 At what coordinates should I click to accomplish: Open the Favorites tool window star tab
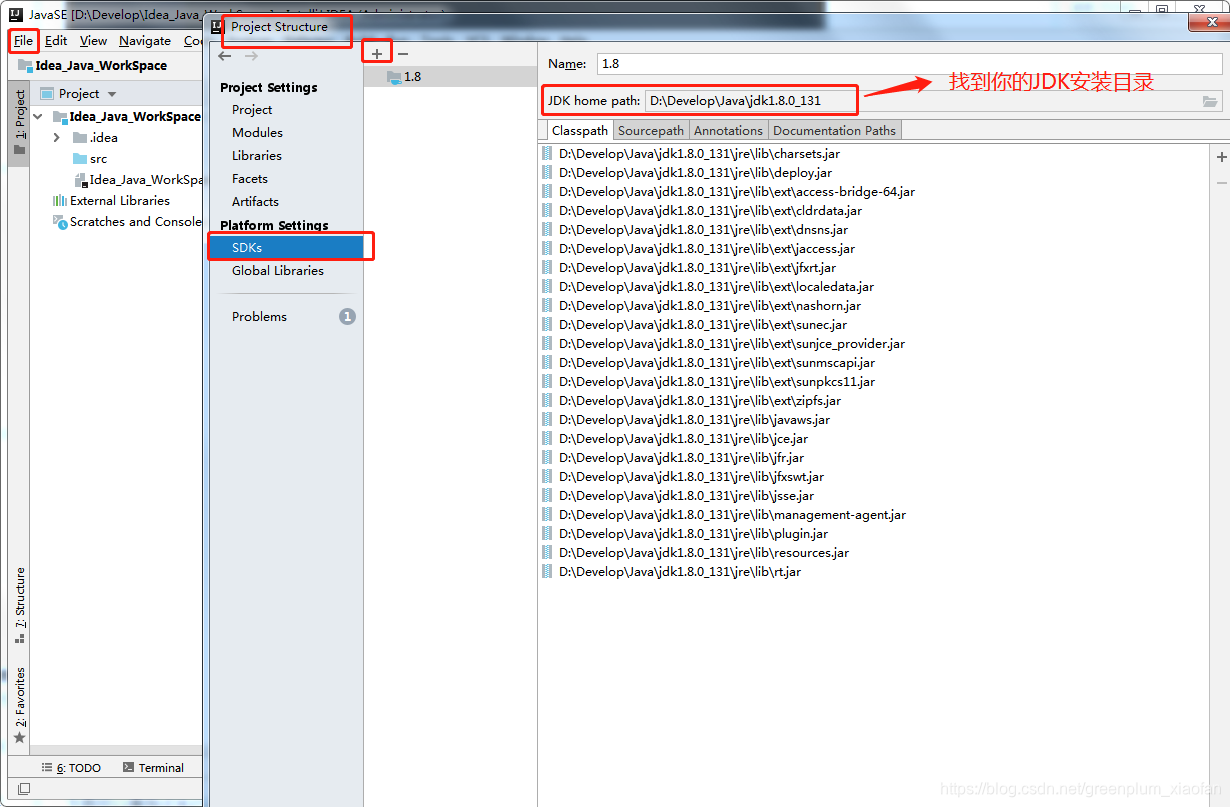pos(19,706)
